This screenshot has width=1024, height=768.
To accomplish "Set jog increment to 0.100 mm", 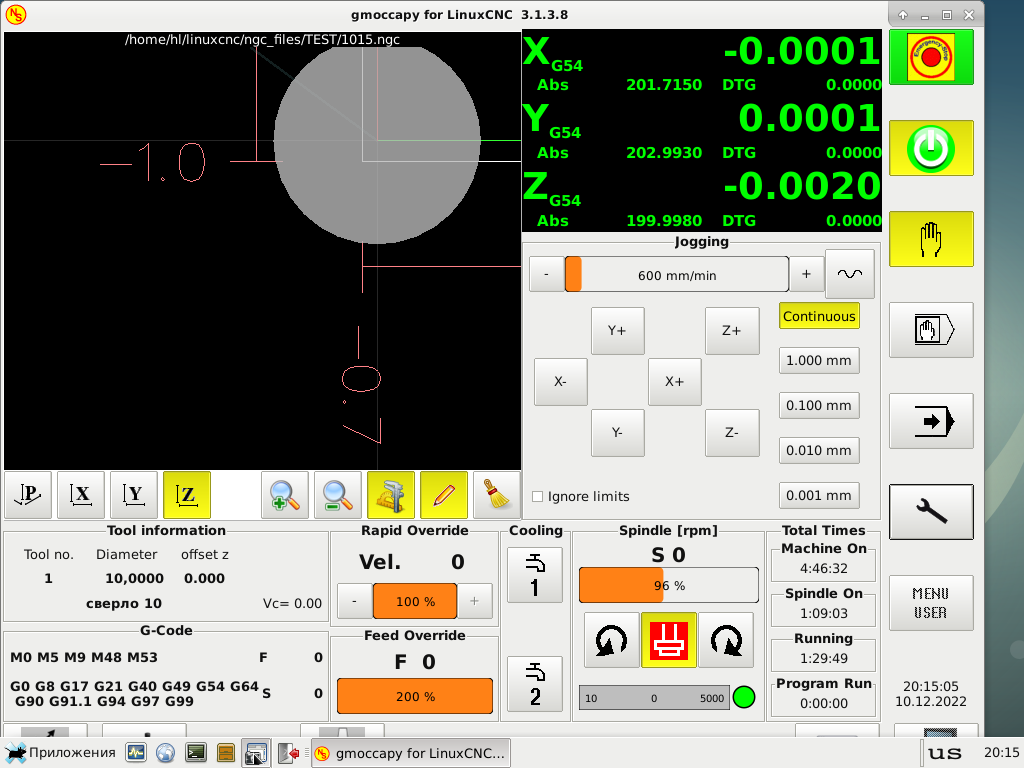I will click(x=819, y=405).
